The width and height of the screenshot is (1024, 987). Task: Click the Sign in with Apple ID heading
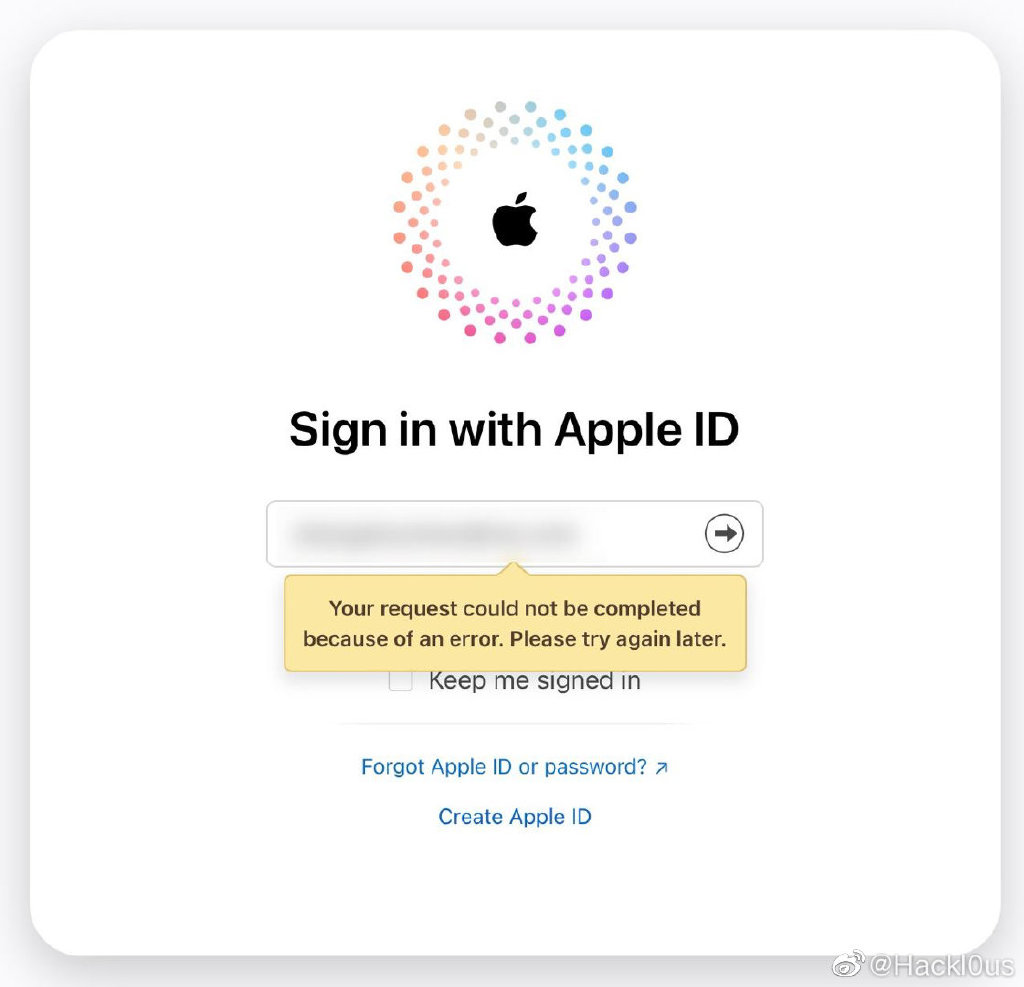514,430
